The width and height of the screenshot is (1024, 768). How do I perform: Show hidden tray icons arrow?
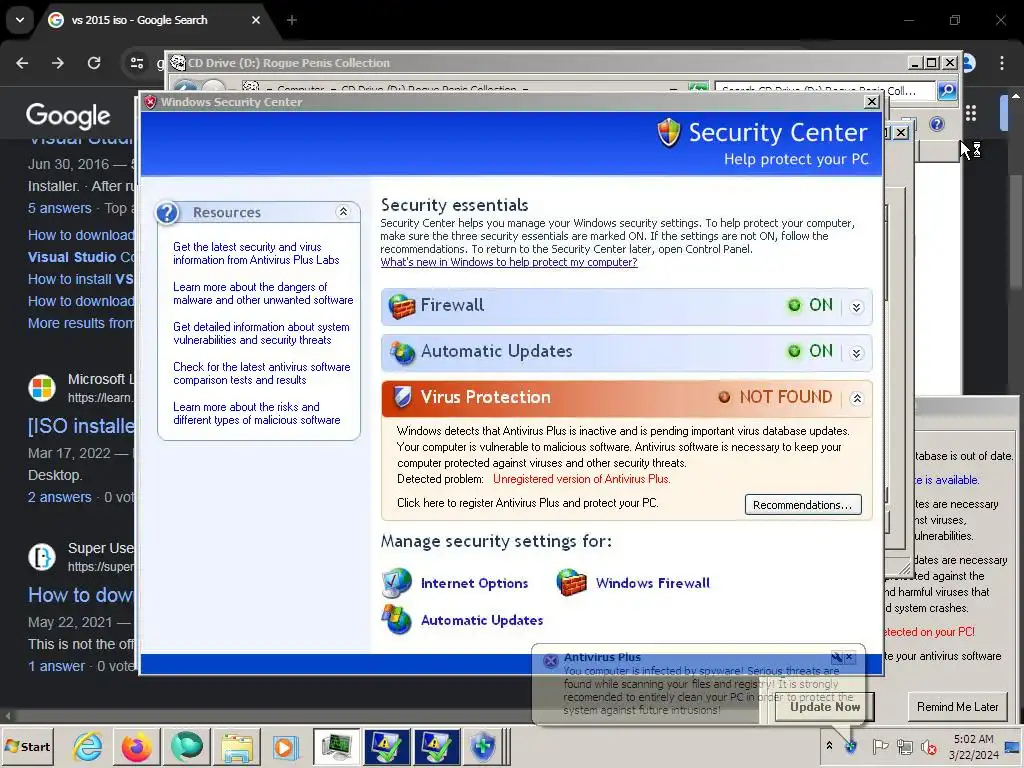click(x=829, y=746)
